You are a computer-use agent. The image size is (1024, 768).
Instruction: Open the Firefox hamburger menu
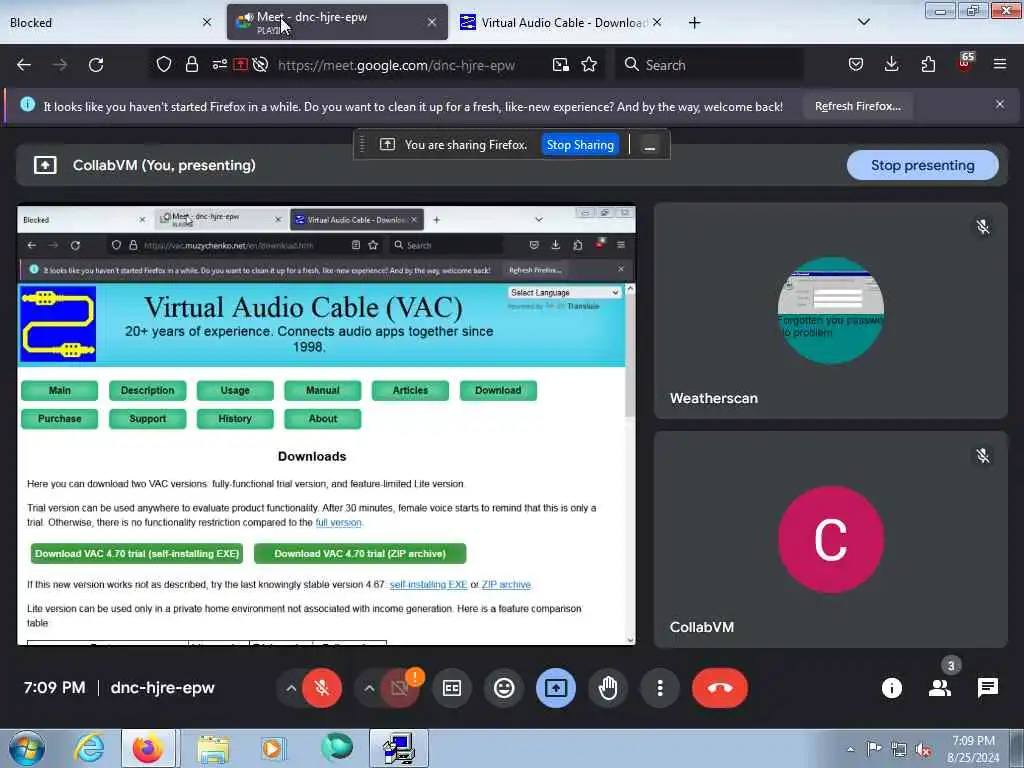coord(1000,65)
